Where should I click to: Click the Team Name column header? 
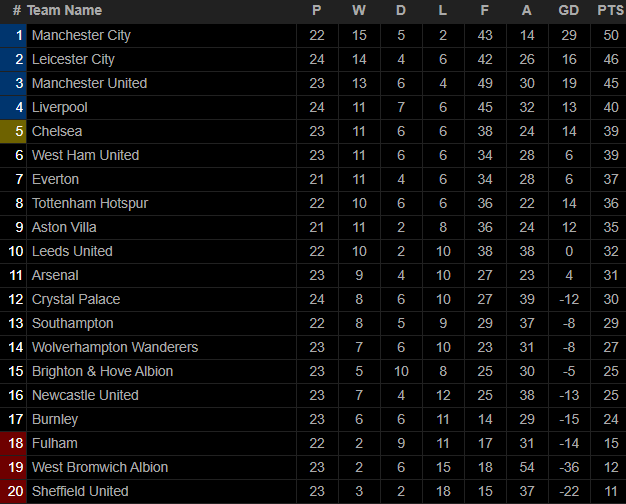pyautogui.click(x=64, y=10)
